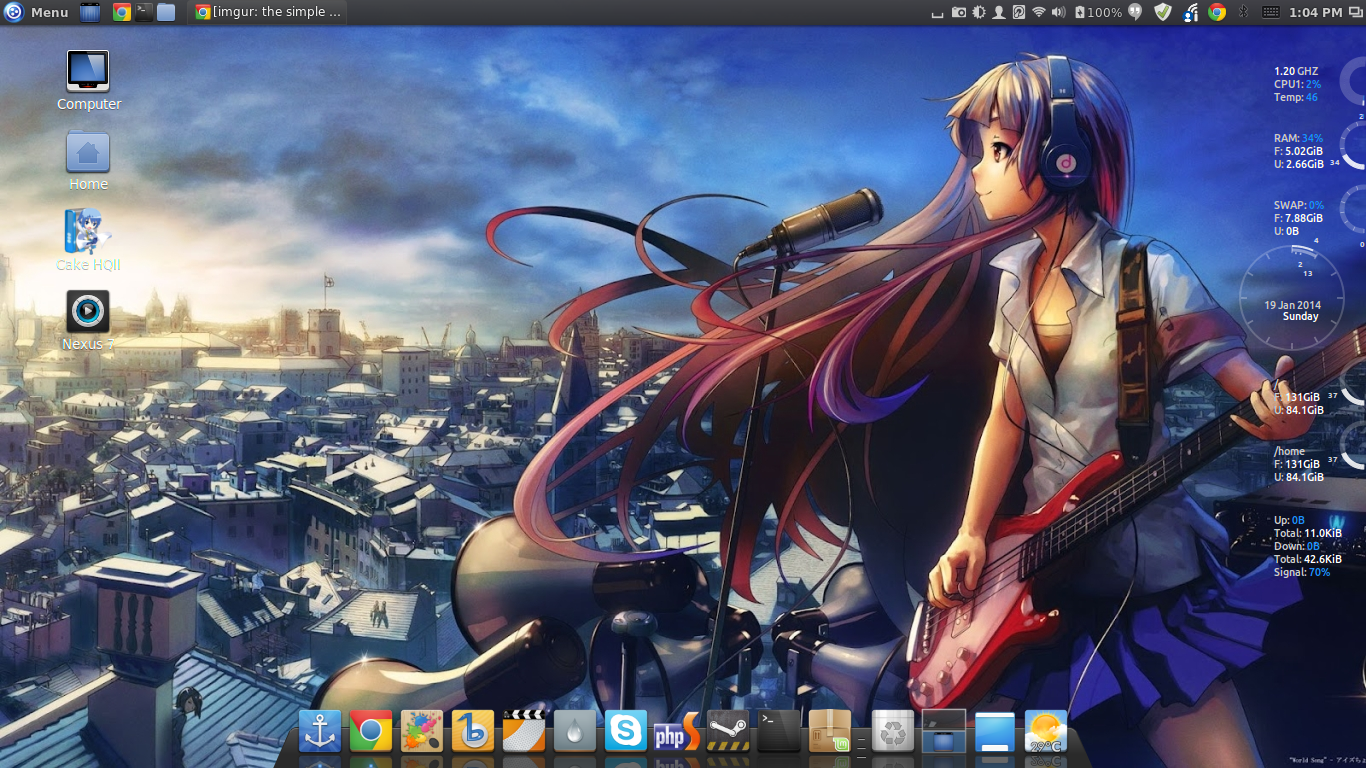
Task: Open the Computer desktop icon
Action: [88, 80]
